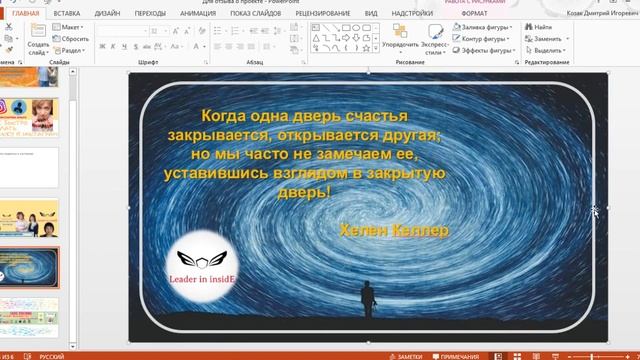Viewport: 640px width, 360px height.
Task: Select the right arrow shape
Action: pos(346,38)
